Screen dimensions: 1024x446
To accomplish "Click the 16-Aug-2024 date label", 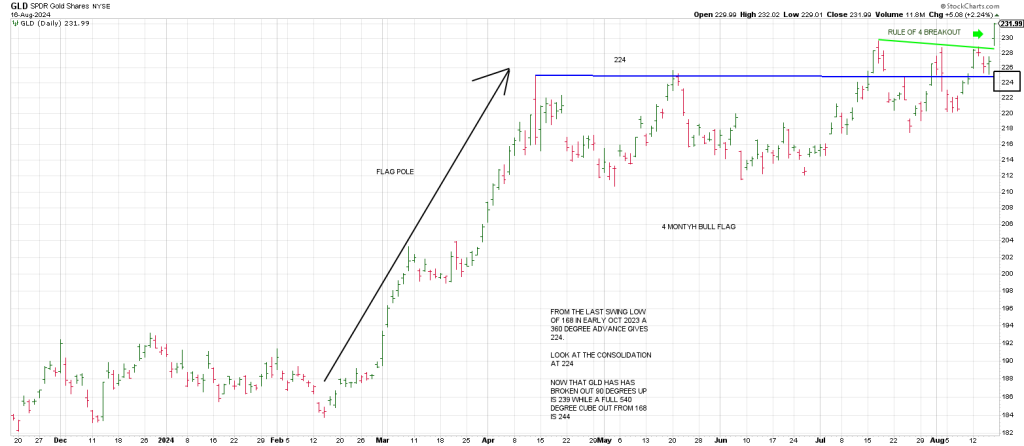I will click(x=24, y=13).
